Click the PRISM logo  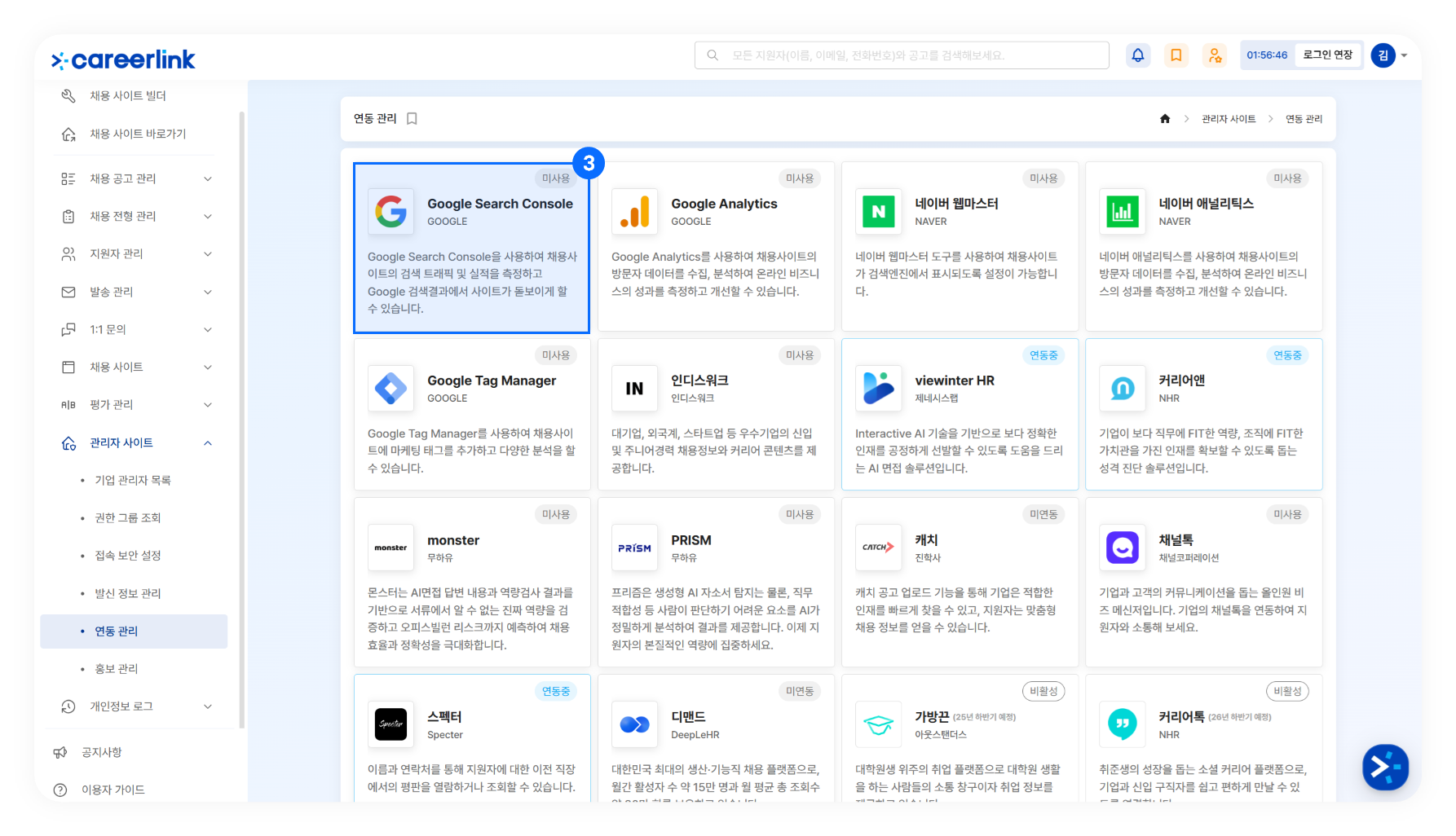pos(634,548)
